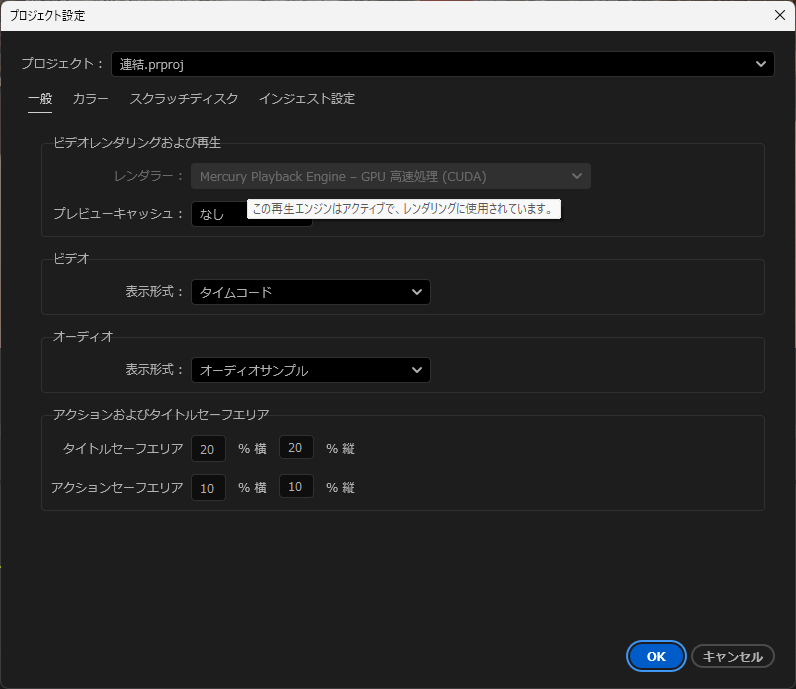Click the playback engine tooltip message

pyautogui.click(x=403, y=209)
